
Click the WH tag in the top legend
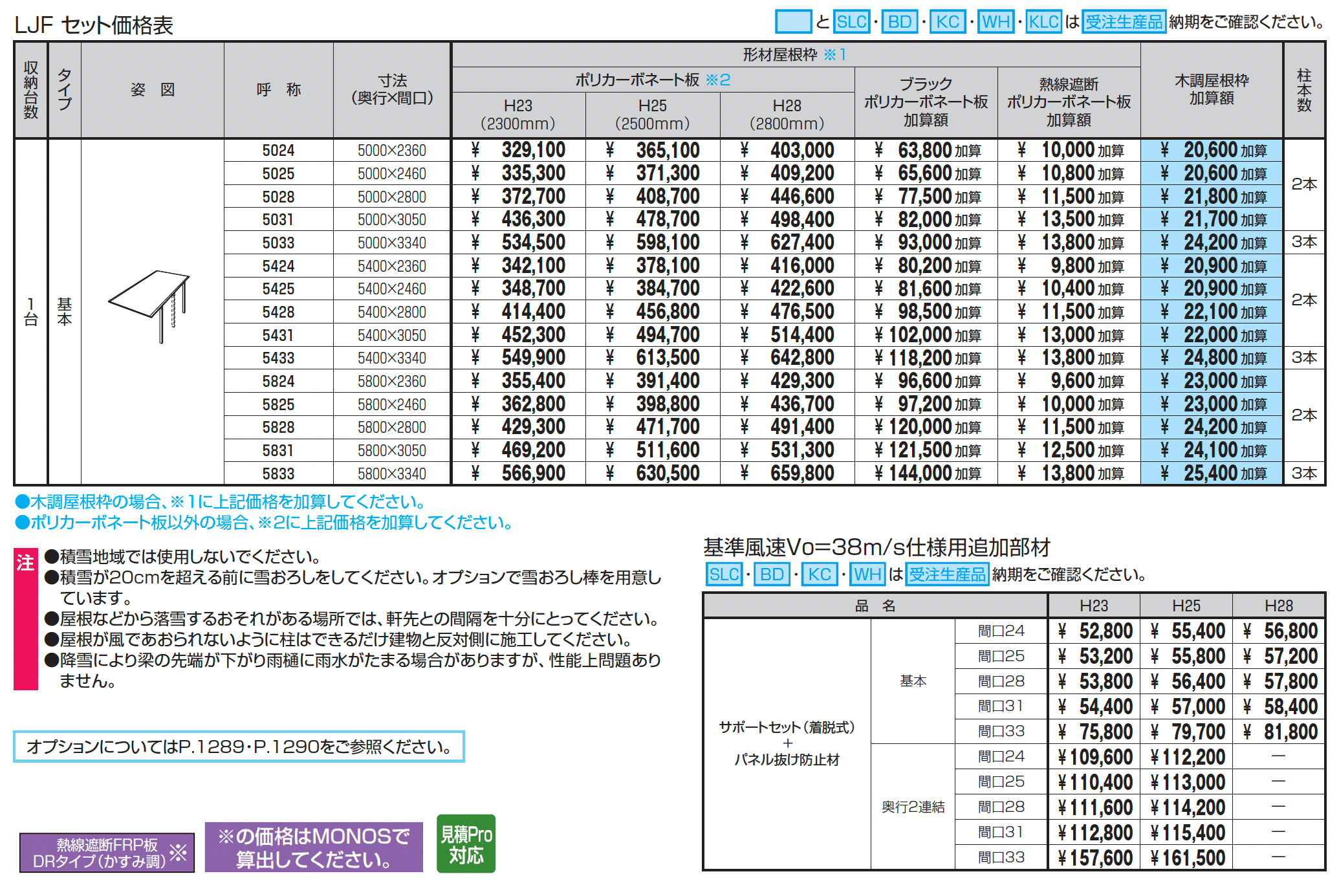click(996, 22)
